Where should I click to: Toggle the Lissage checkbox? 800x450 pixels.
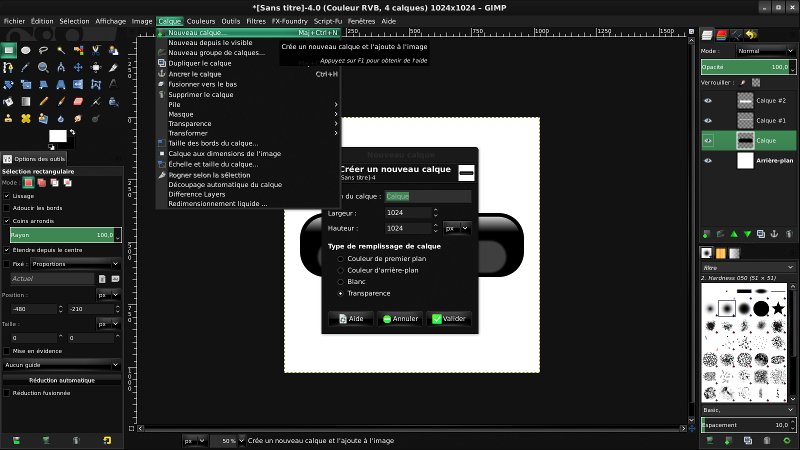(7, 196)
